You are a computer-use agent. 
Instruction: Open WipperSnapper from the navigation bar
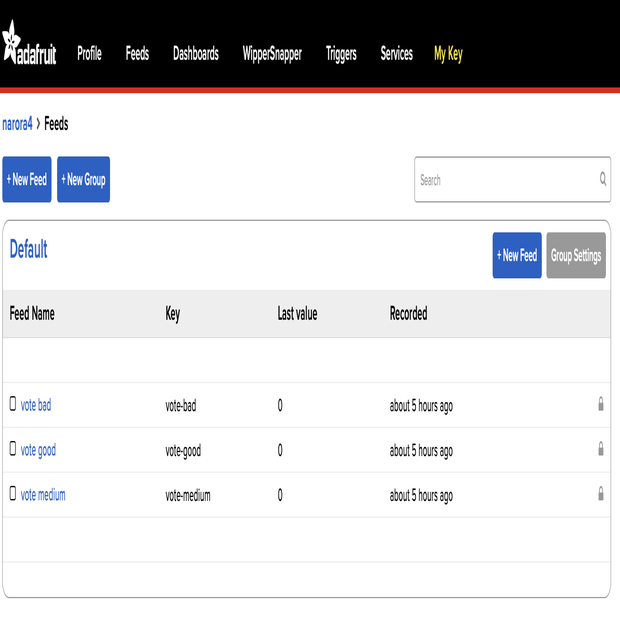coord(272,54)
